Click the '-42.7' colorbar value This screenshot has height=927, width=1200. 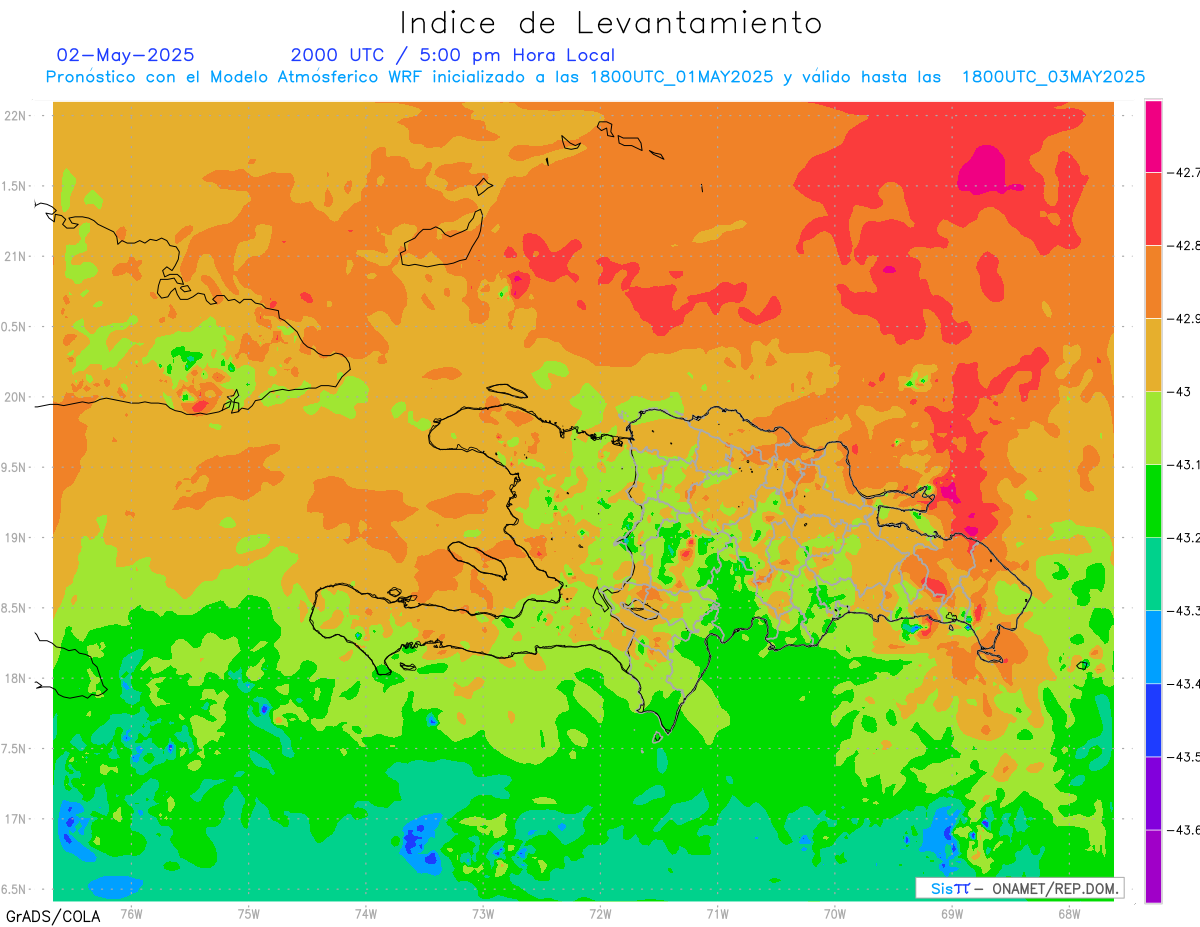pyautogui.click(x=1183, y=172)
